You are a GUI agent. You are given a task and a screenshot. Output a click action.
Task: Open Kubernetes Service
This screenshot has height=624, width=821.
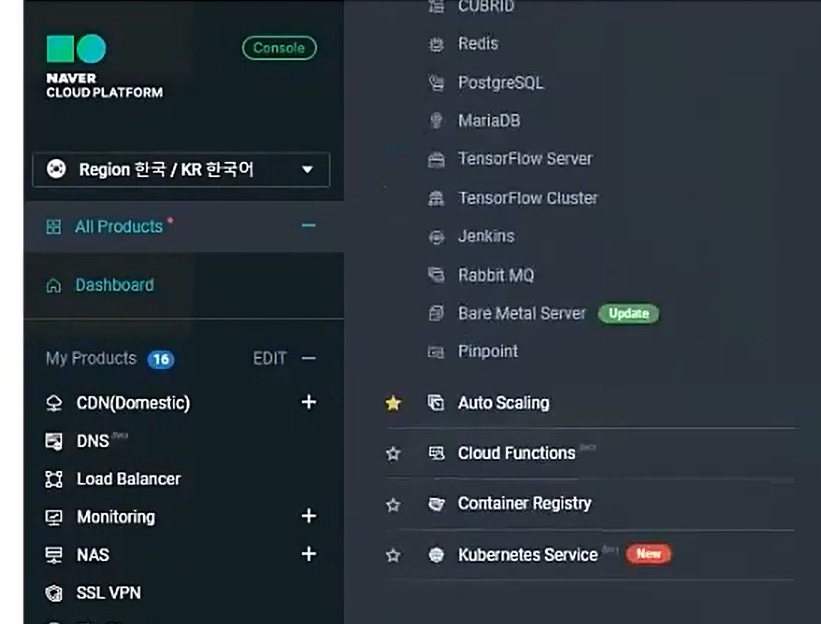(528, 554)
